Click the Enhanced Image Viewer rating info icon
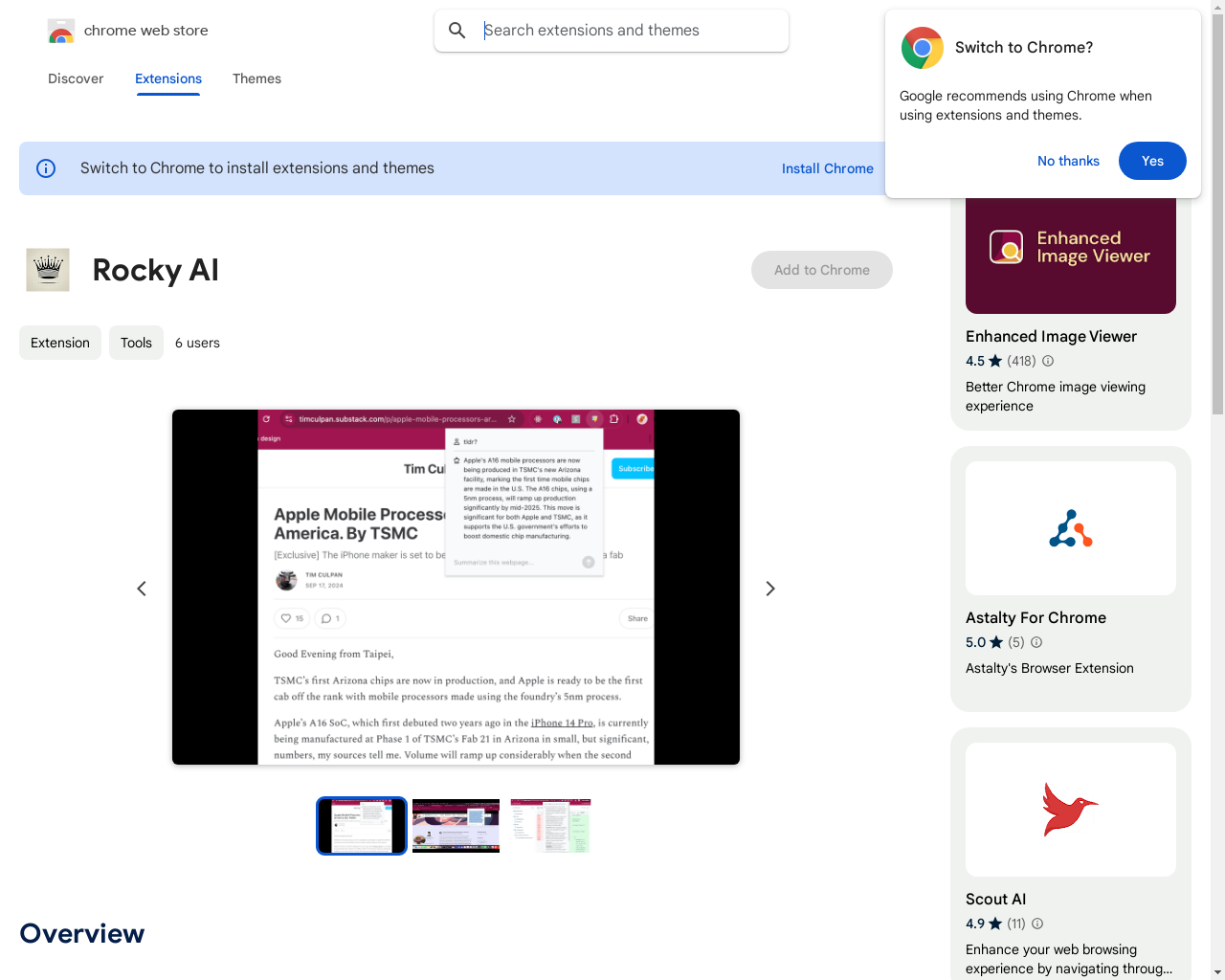The width and height of the screenshot is (1225, 980). click(x=1048, y=361)
